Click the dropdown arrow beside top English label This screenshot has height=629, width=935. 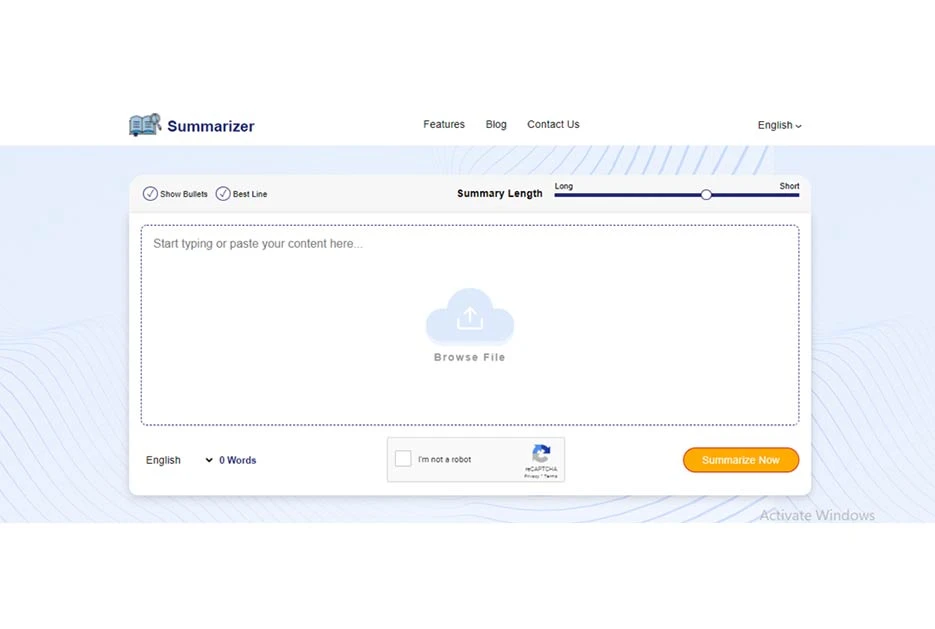(798, 125)
